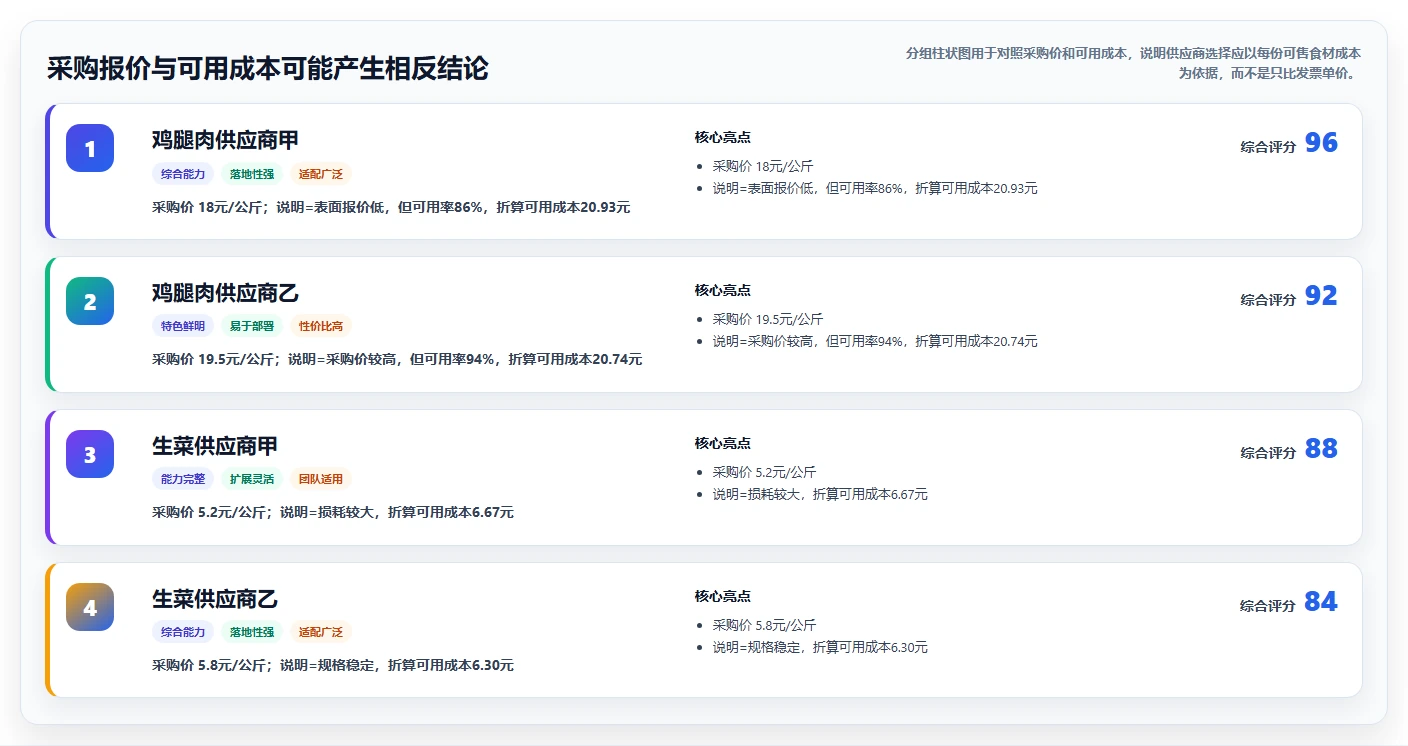Click the bold summary line with 可用成本20.74元

tap(397, 359)
